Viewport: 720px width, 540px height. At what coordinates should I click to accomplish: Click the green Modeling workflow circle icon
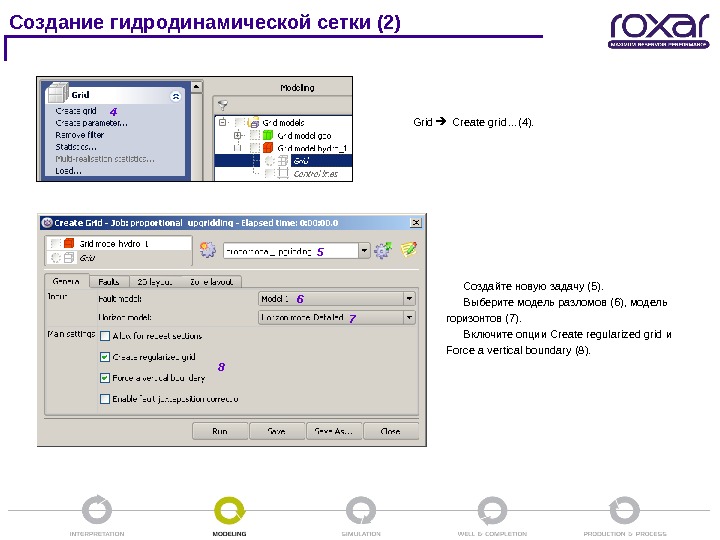click(x=230, y=510)
